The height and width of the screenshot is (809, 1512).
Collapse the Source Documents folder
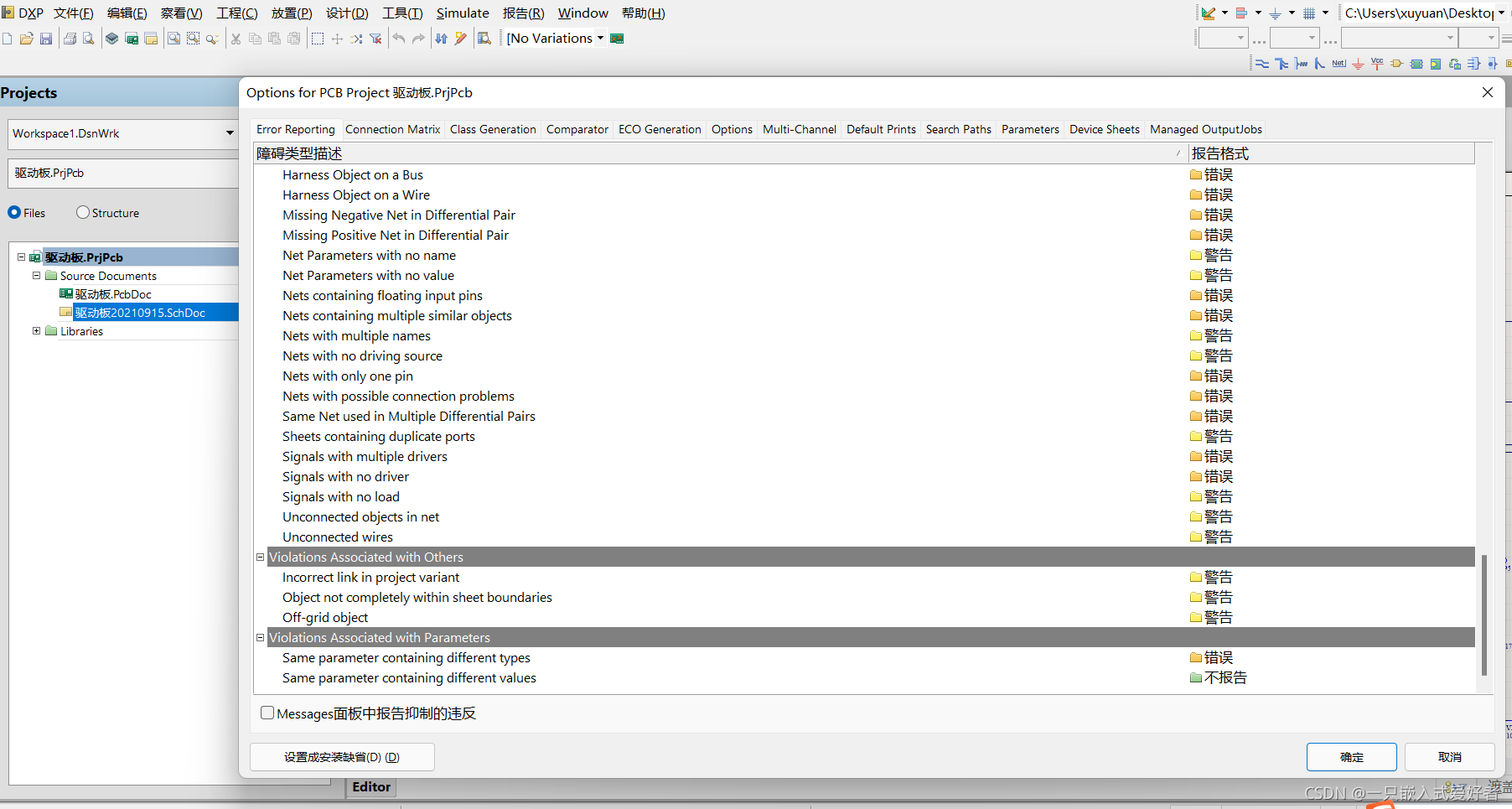coord(36,275)
